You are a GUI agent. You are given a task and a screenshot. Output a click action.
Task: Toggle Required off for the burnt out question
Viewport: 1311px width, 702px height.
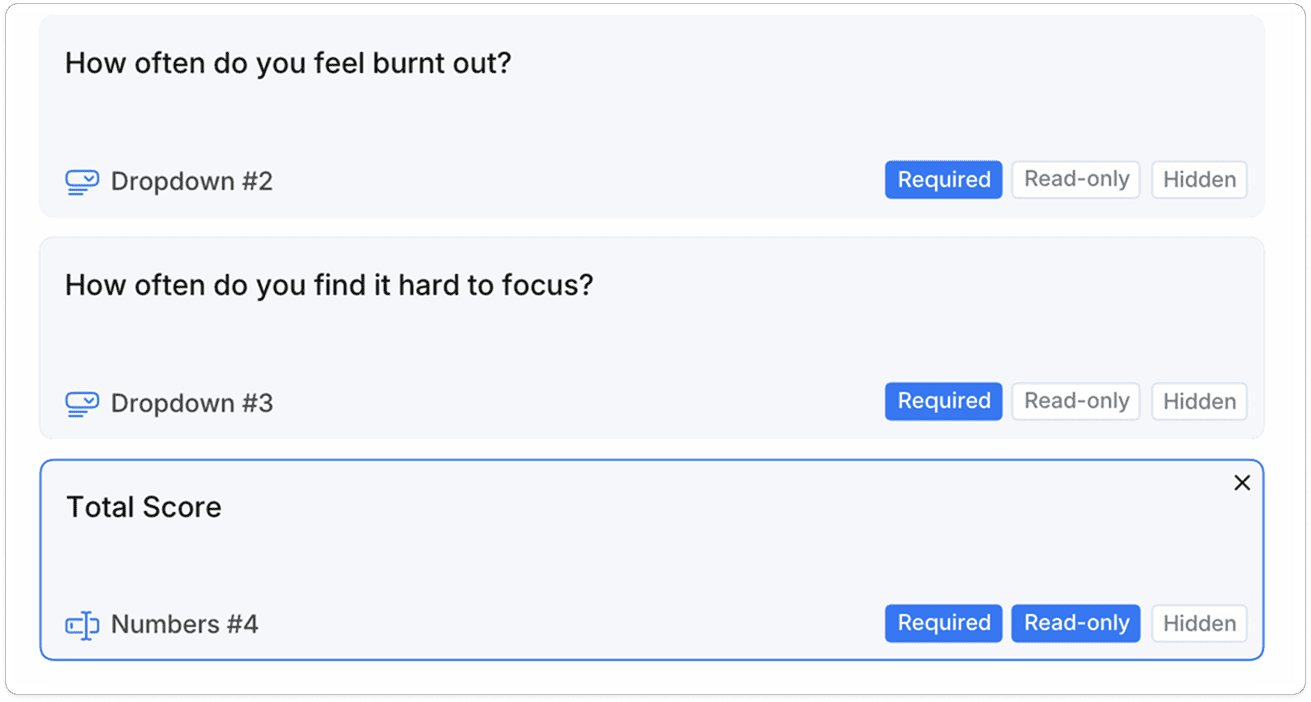point(942,180)
